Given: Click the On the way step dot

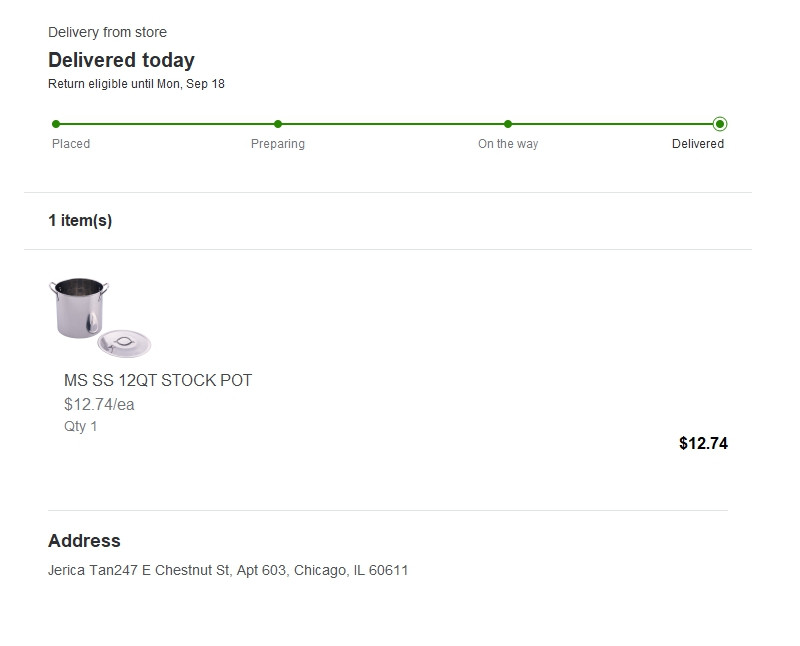Looking at the screenshot, I should (508, 124).
